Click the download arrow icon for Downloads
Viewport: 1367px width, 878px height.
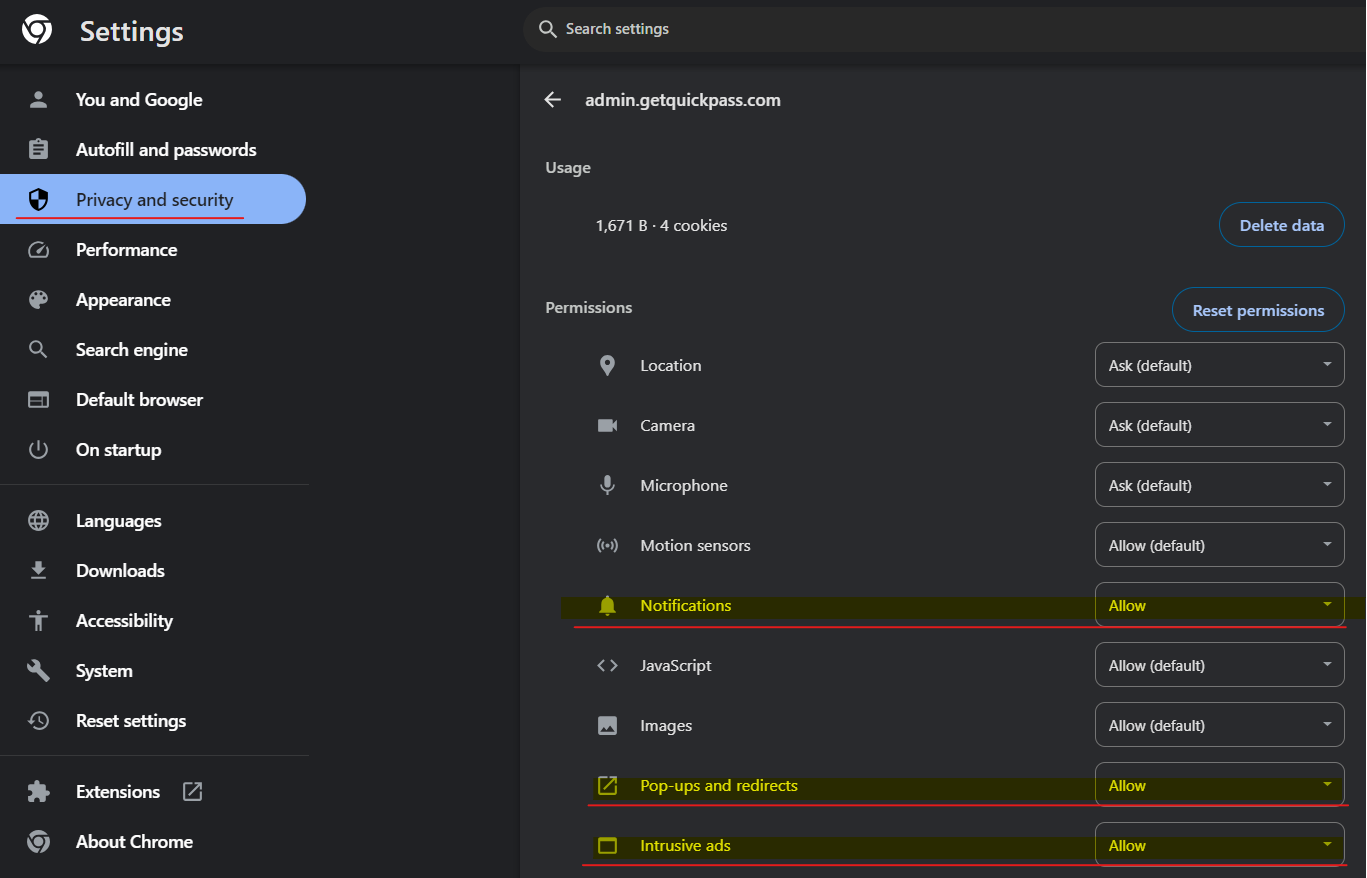pyautogui.click(x=38, y=570)
